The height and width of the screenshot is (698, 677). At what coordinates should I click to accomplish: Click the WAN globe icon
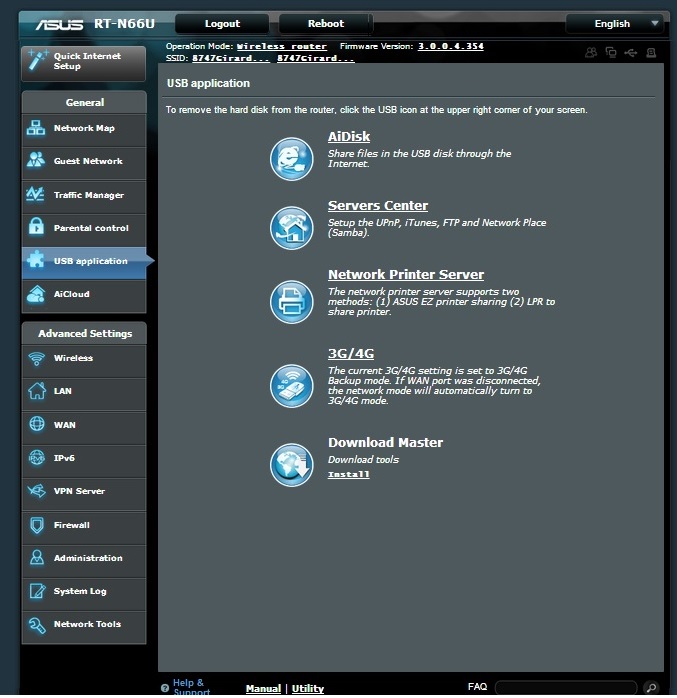pos(36,424)
